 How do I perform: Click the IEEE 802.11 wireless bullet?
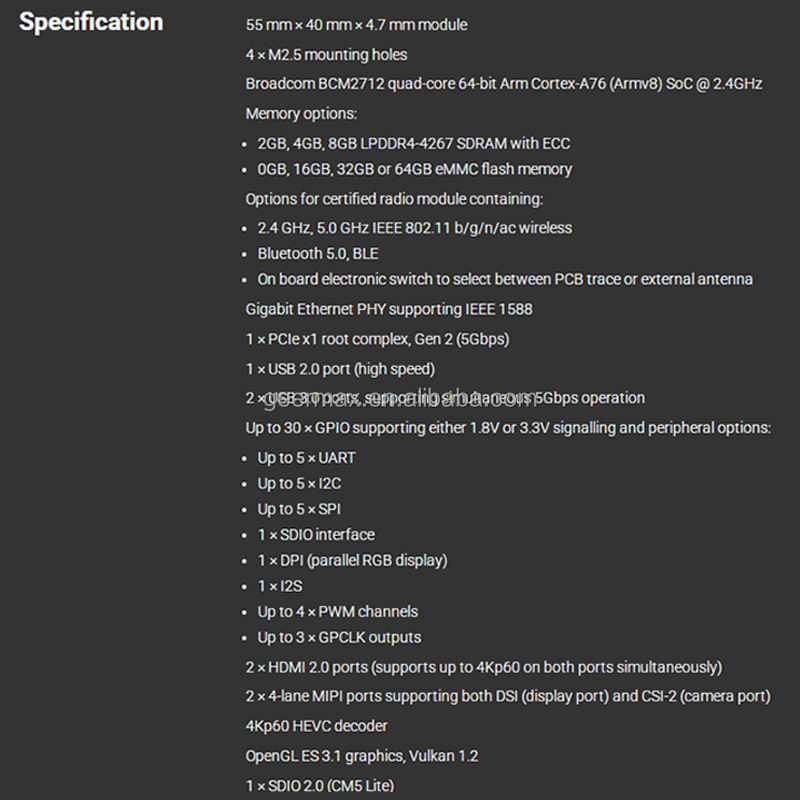pos(414,228)
